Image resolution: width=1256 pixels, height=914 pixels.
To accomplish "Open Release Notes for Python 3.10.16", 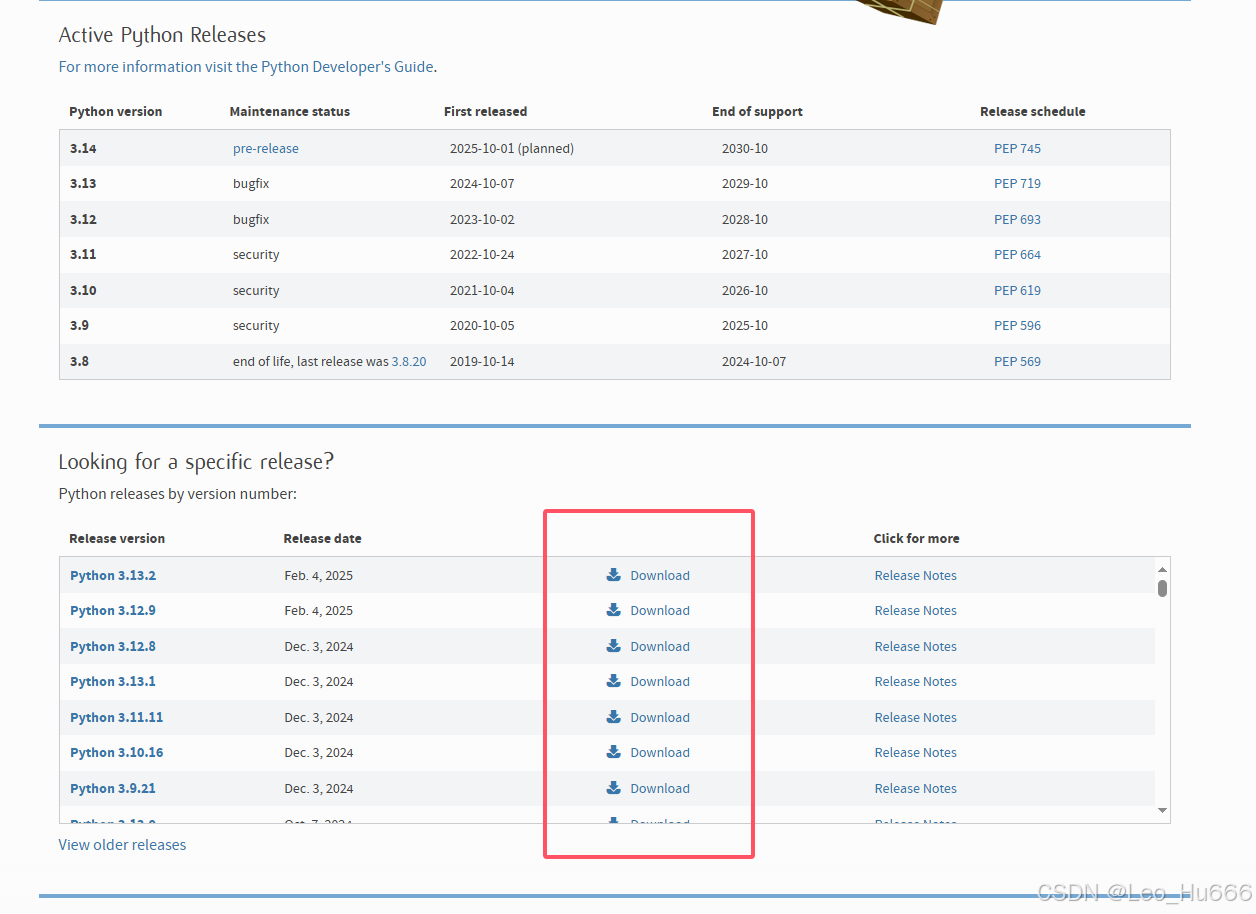I will (915, 752).
